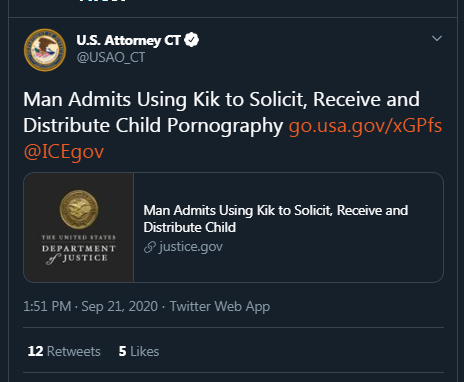Expand the tweet options chevron
Image resolution: width=464 pixels, height=382 pixels.
(x=437, y=38)
